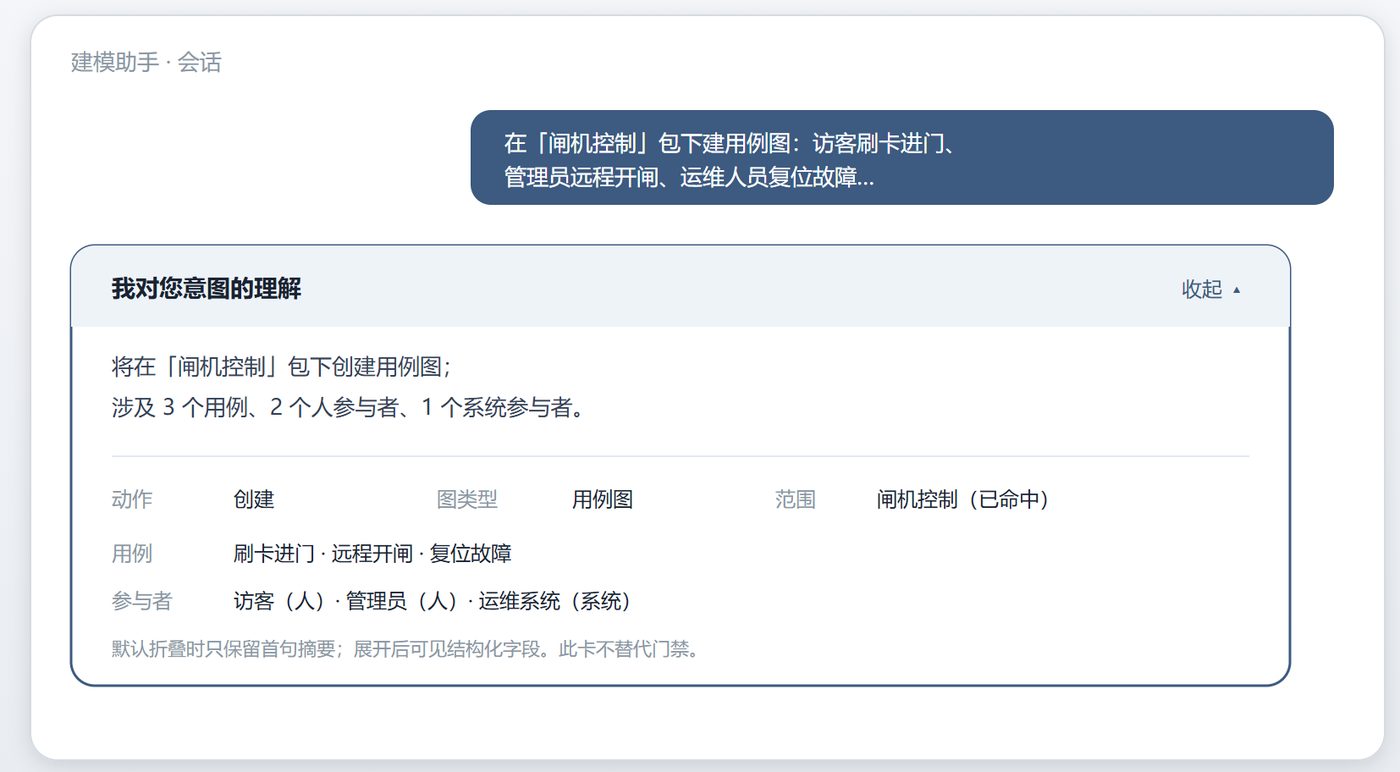The image size is (1400, 772).
Task: Click the 闸机控制（已命中） scope value
Action: tap(963, 499)
